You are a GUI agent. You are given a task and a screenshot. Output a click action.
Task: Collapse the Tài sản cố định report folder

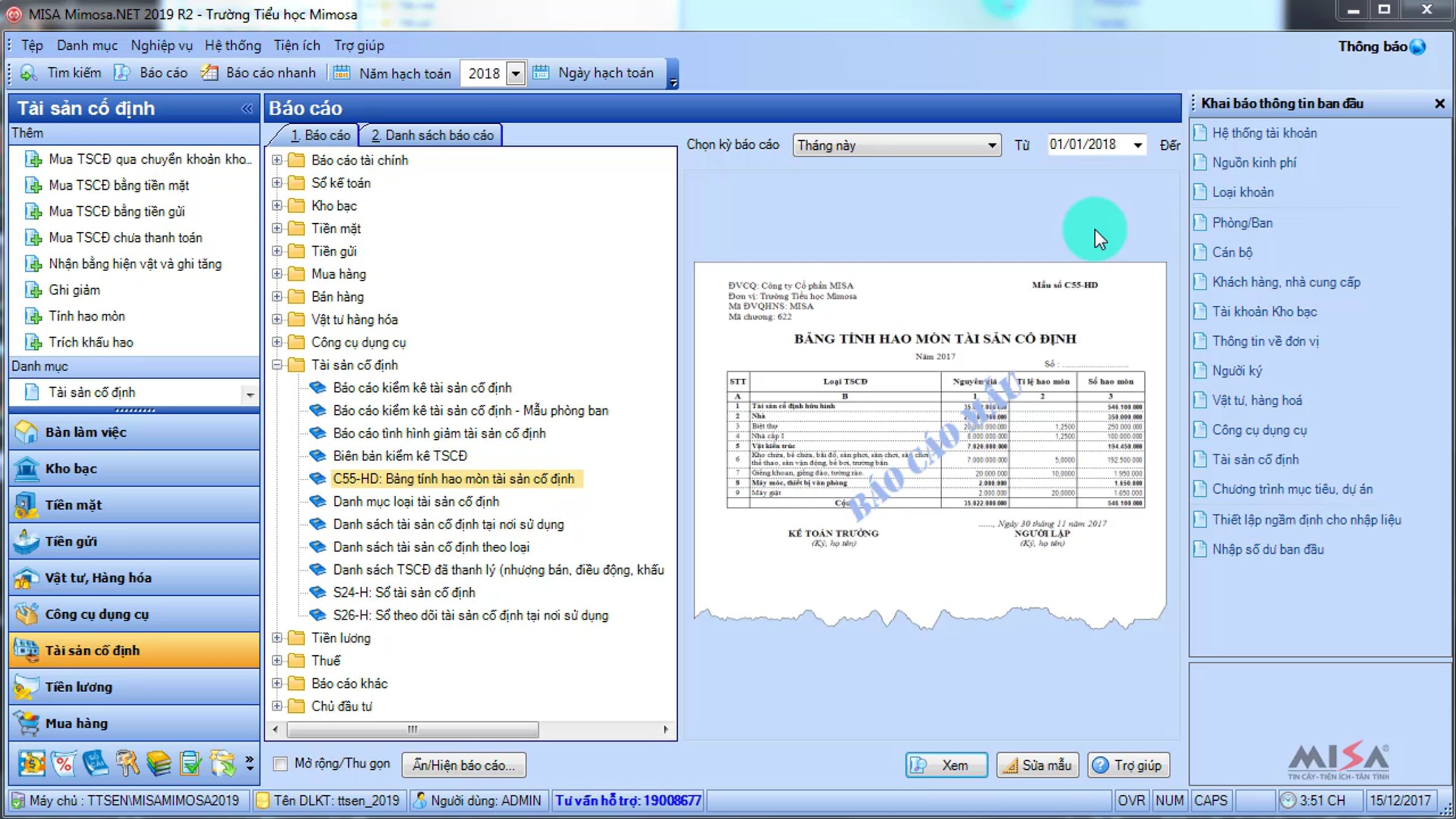(x=277, y=365)
